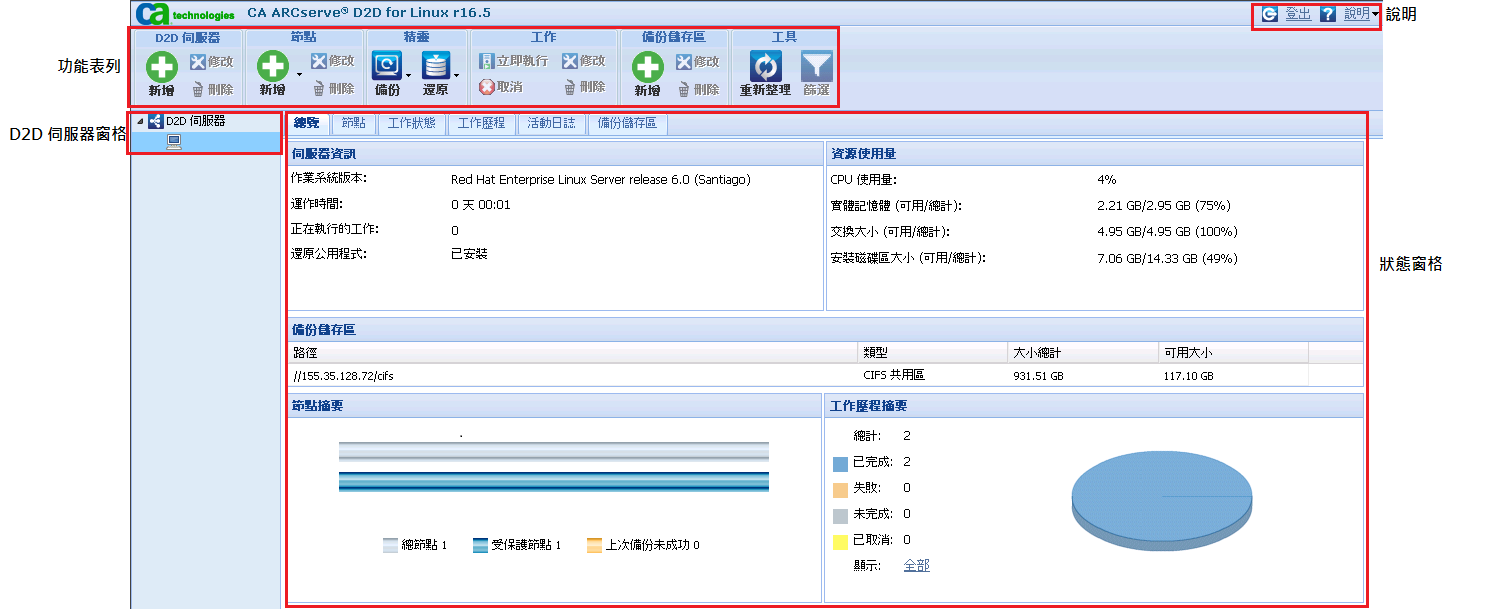Open the dropdown arrow beside 節點 新增

[299, 75]
